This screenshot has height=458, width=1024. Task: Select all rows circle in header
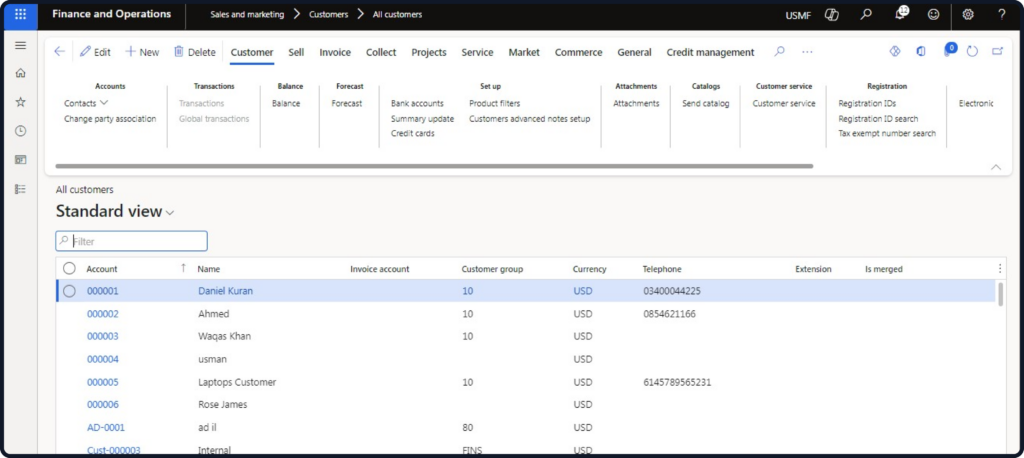click(x=69, y=269)
